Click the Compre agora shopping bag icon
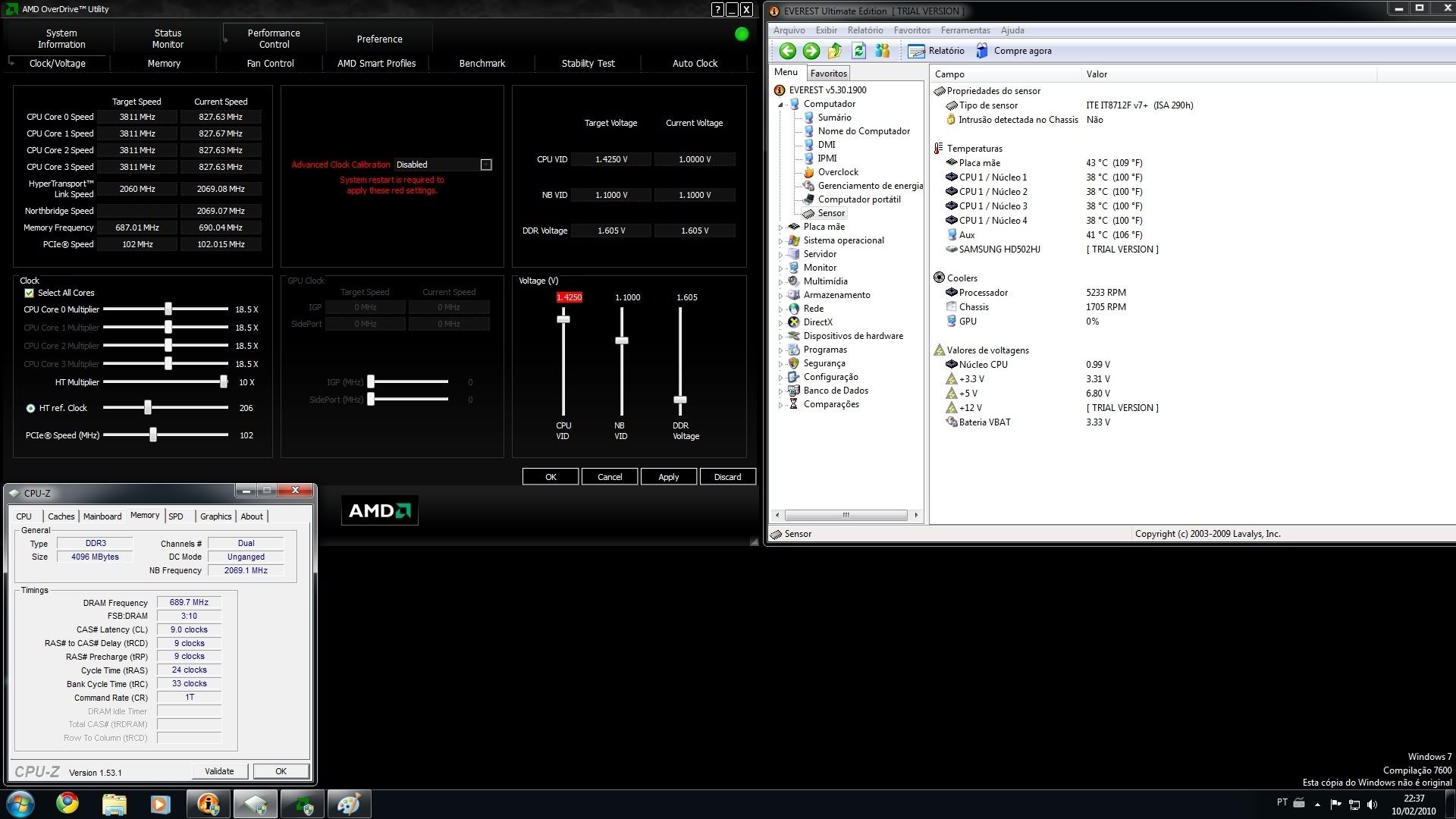The image size is (1456, 819). click(x=982, y=51)
